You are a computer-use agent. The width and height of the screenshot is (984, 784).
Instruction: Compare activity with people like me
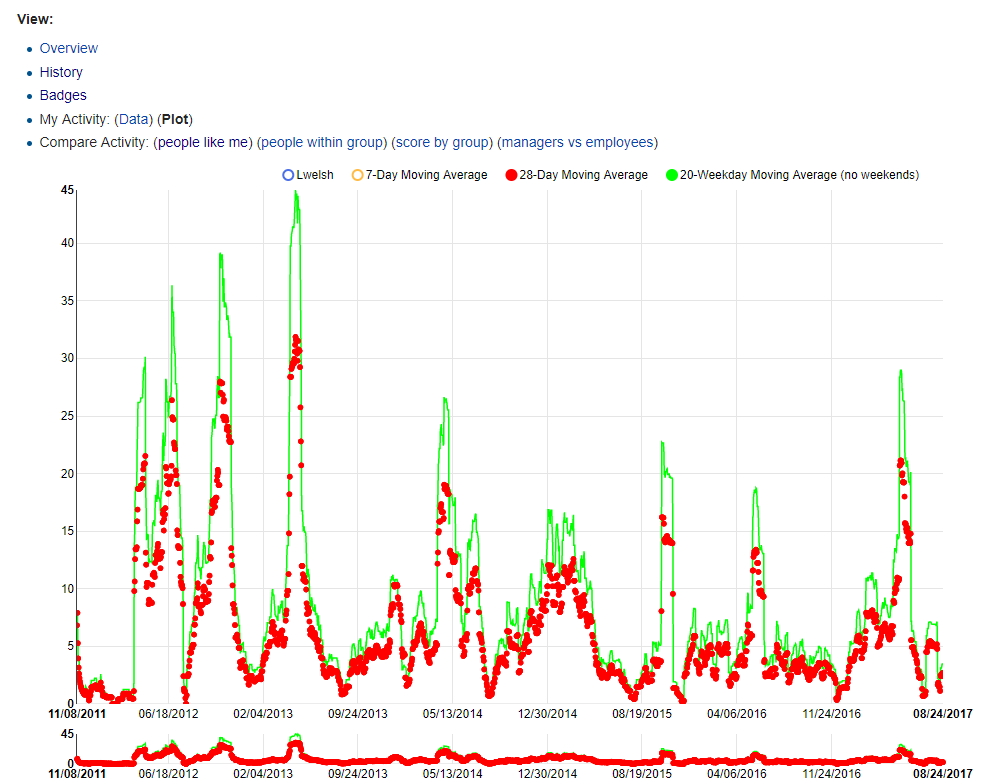tap(203, 142)
